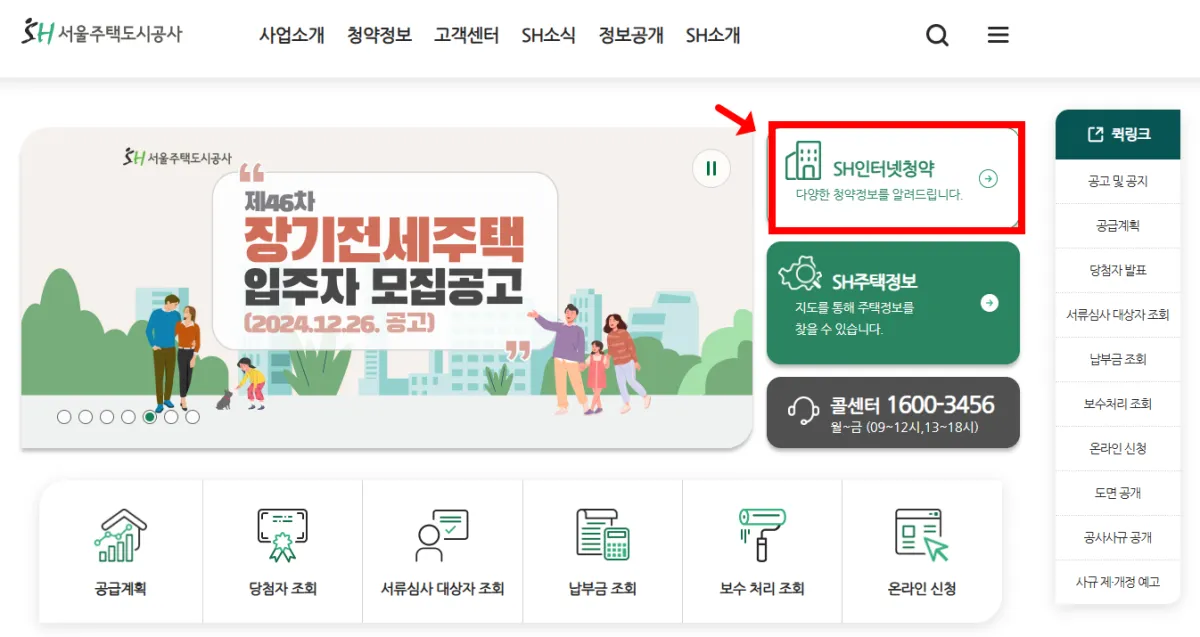1200x637 pixels.
Task: Click the 당첨자 조회 label under icon row
Action: pos(282,589)
